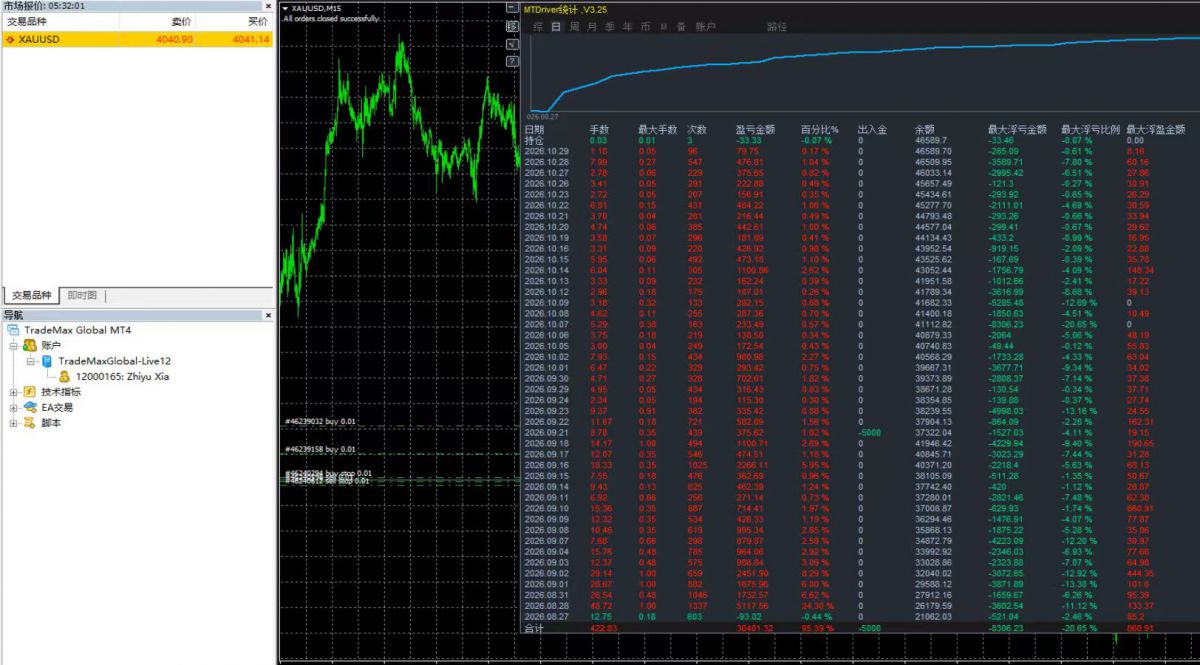Select the XAUUSD row in Market Watch
Viewport: 1200px width, 665px height.
(137, 39)
